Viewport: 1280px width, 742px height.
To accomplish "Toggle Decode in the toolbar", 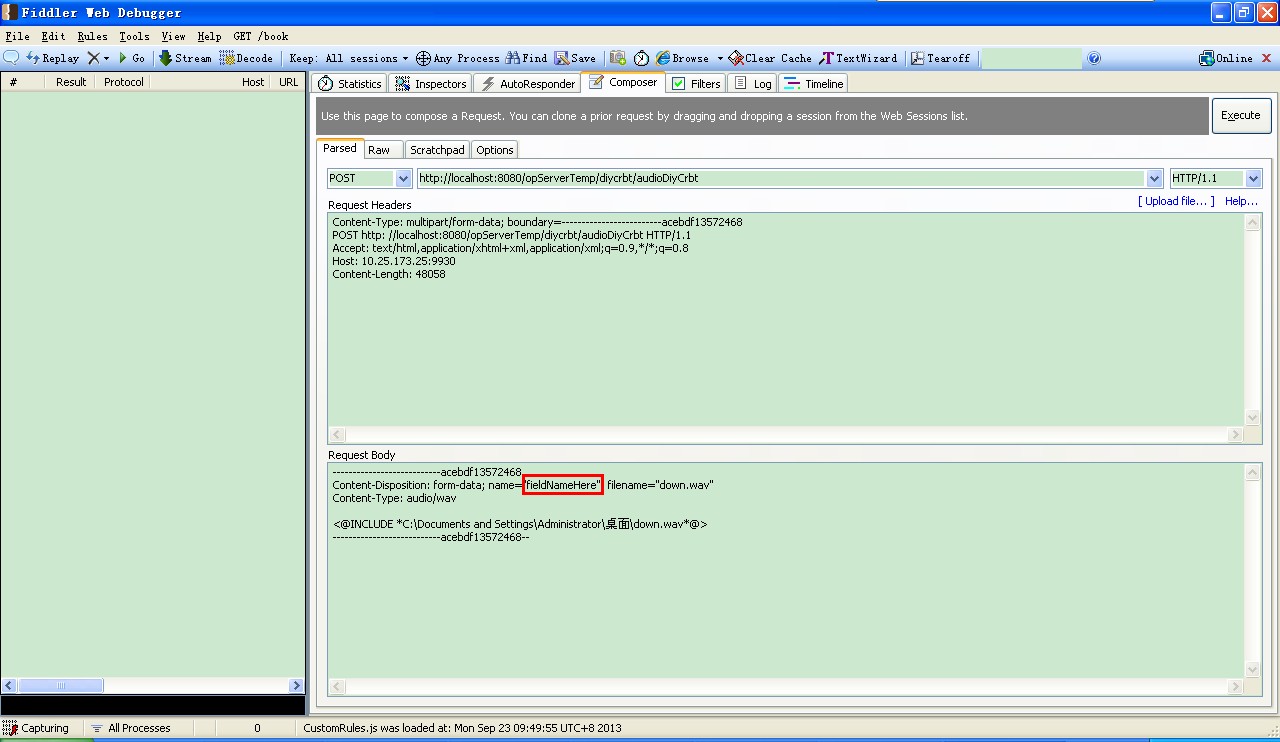I will click(246, 58).
